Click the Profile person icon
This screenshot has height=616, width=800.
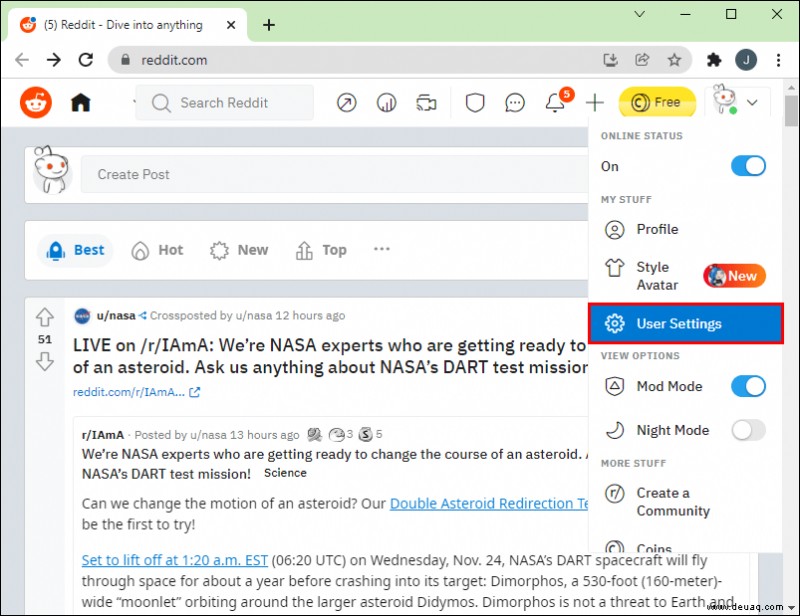click(614, 230)
